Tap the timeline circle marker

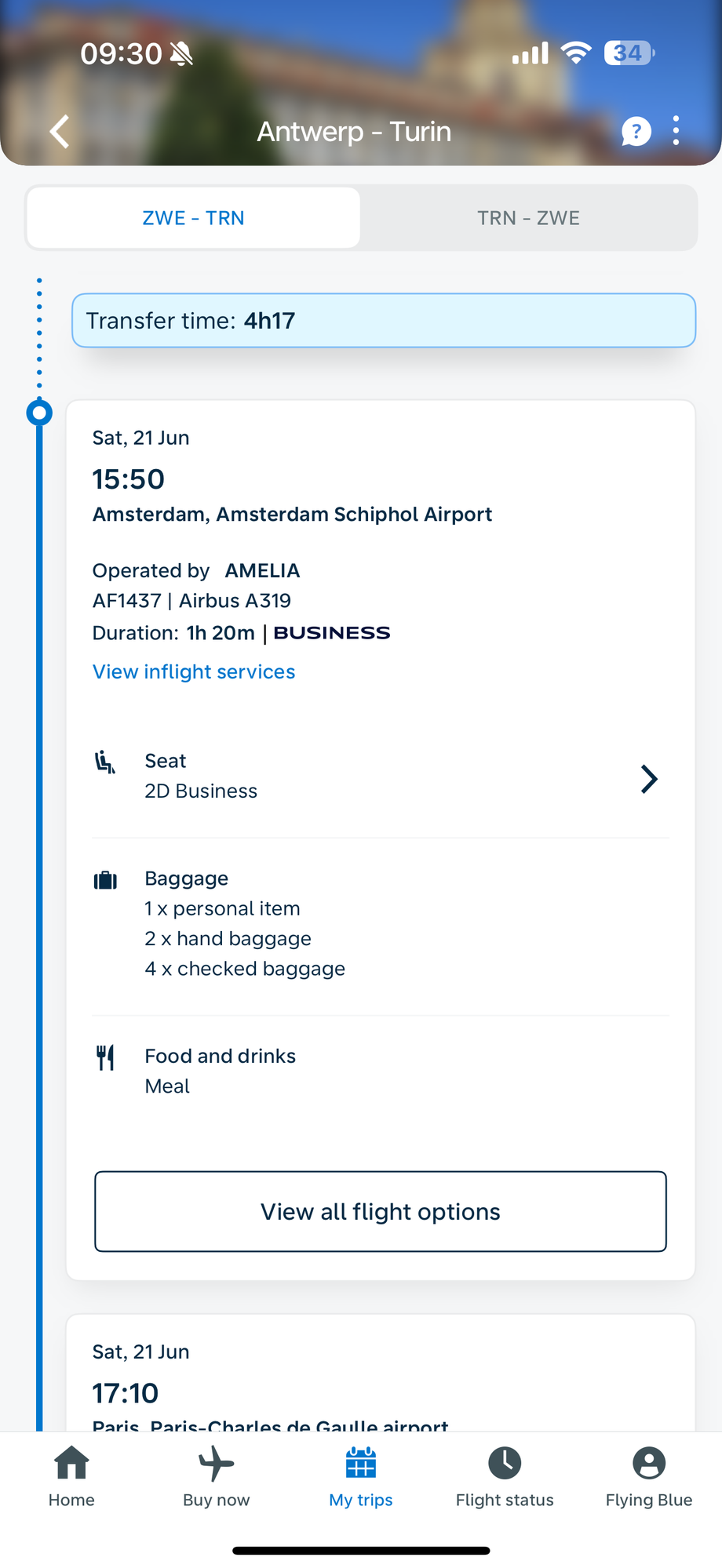pyautogui.click(x=39, y=413)
